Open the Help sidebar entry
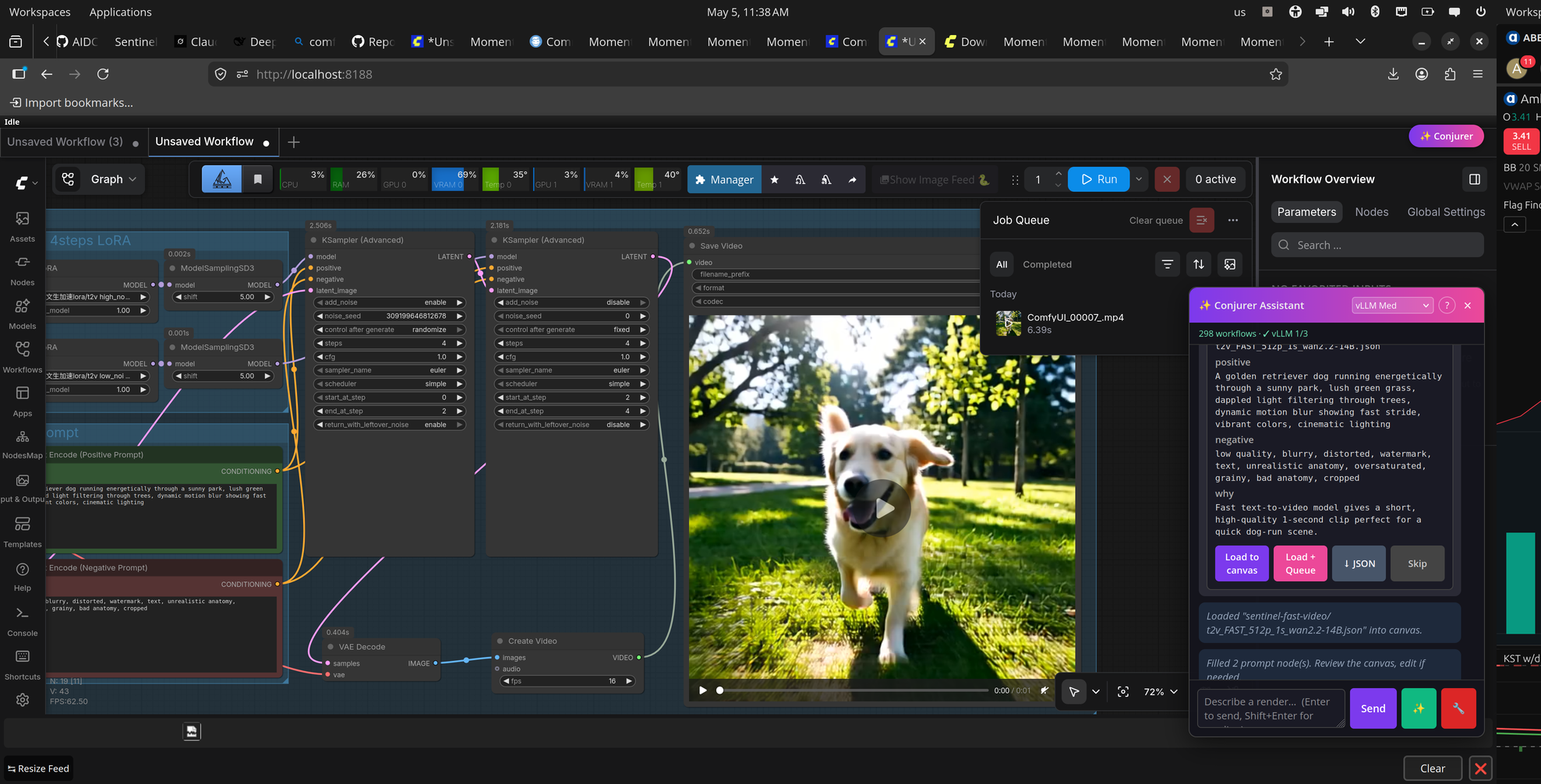This screenshot has height=784, width=1541. (x=23, y=576)
